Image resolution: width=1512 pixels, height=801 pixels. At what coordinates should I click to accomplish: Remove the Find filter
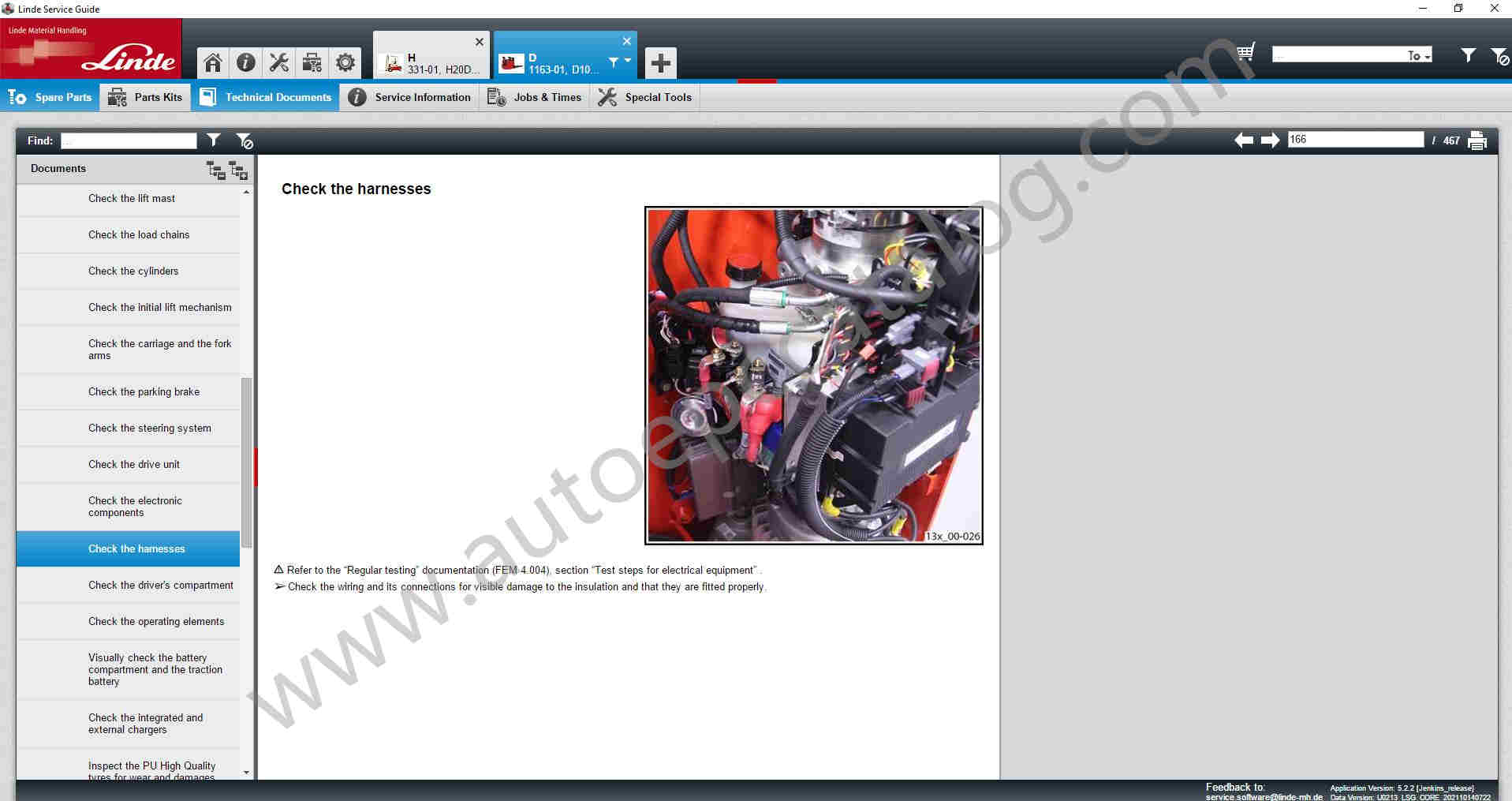pos(245,141)
